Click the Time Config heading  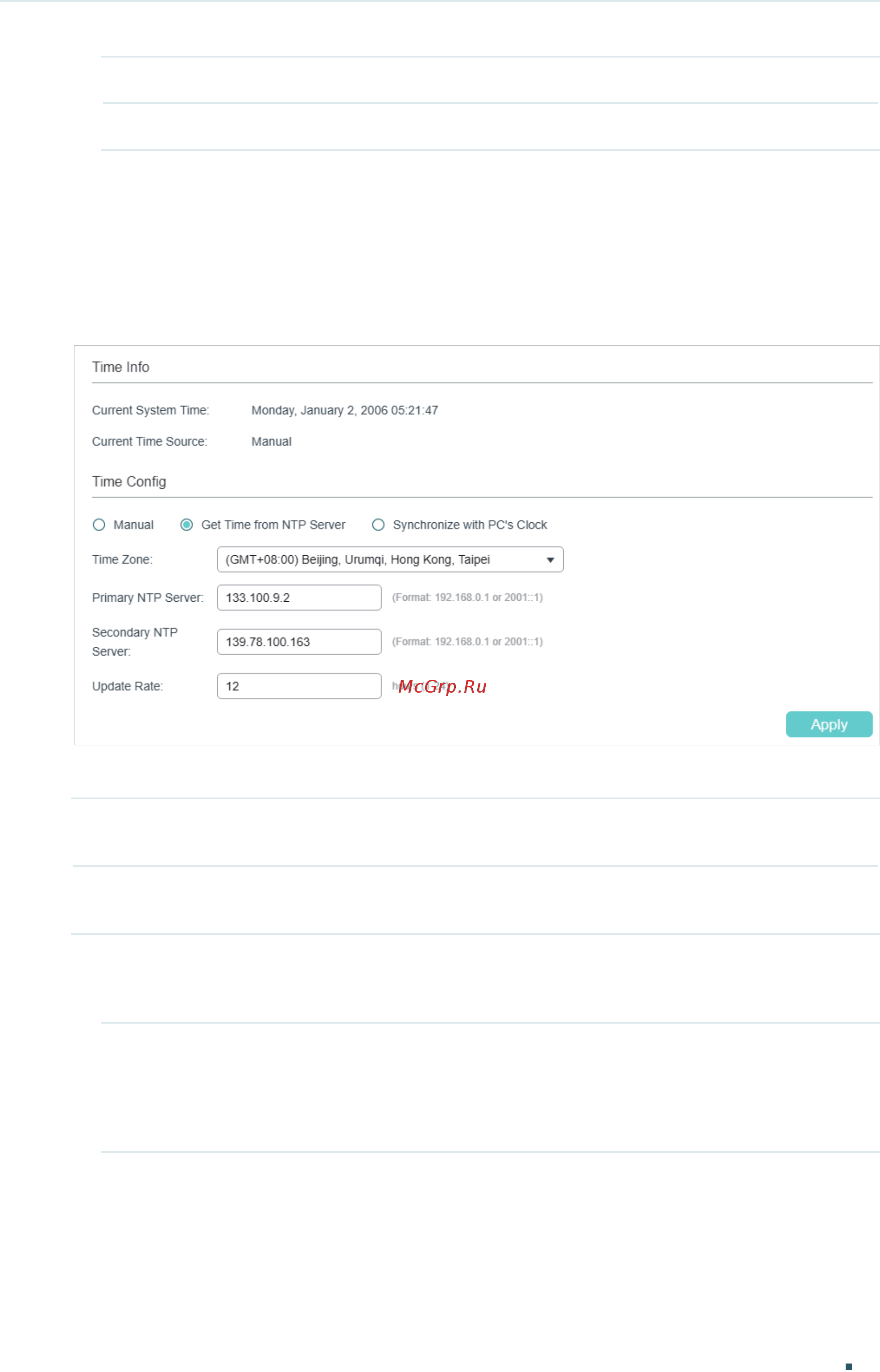129,482
